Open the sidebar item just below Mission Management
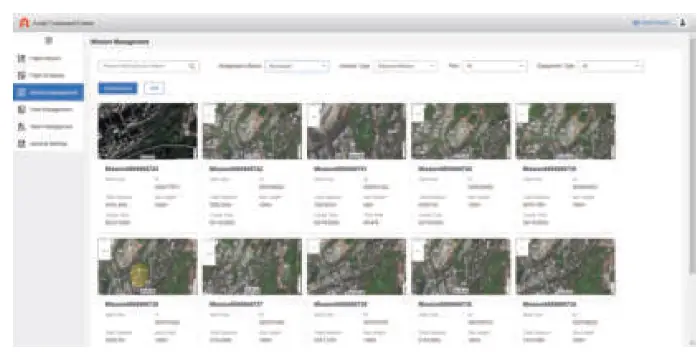This screenshot has width=699, height=364. (49, 110)
